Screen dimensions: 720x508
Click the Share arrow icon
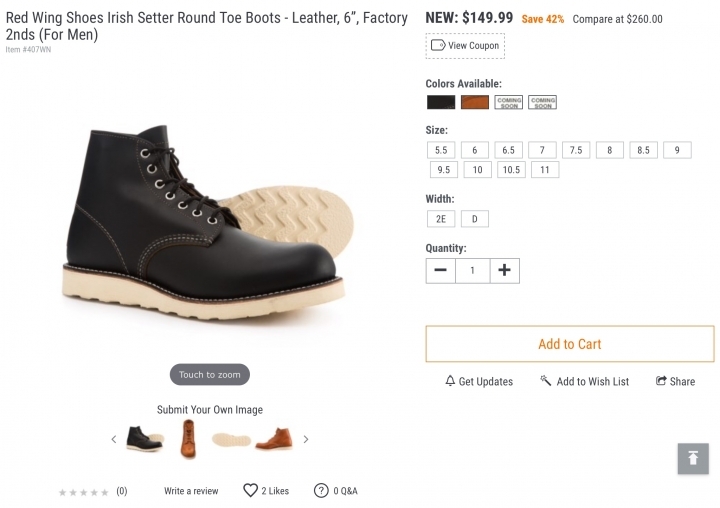click(x=661, y=381)
